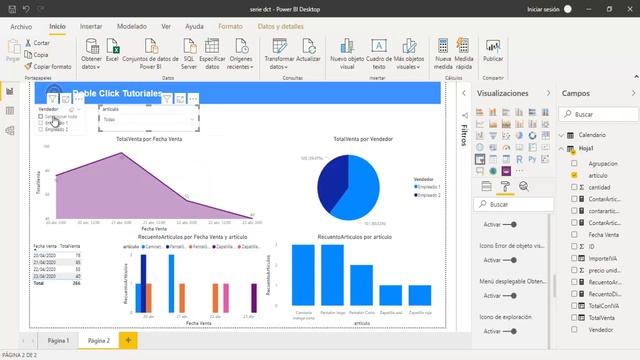
Task: Check Empleado 2 in Vendedor slicer
Action: coord(40,129)
